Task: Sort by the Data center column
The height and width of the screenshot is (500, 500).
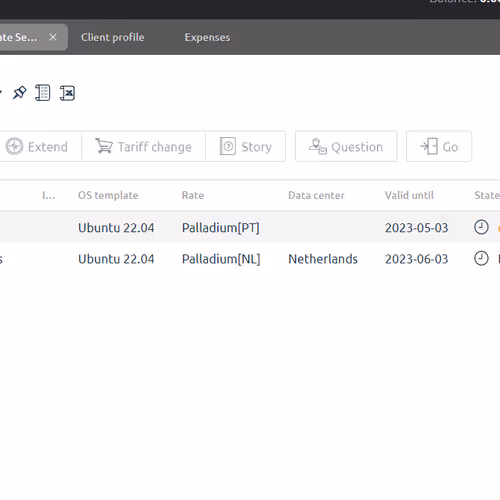Action: coord(316,195)
